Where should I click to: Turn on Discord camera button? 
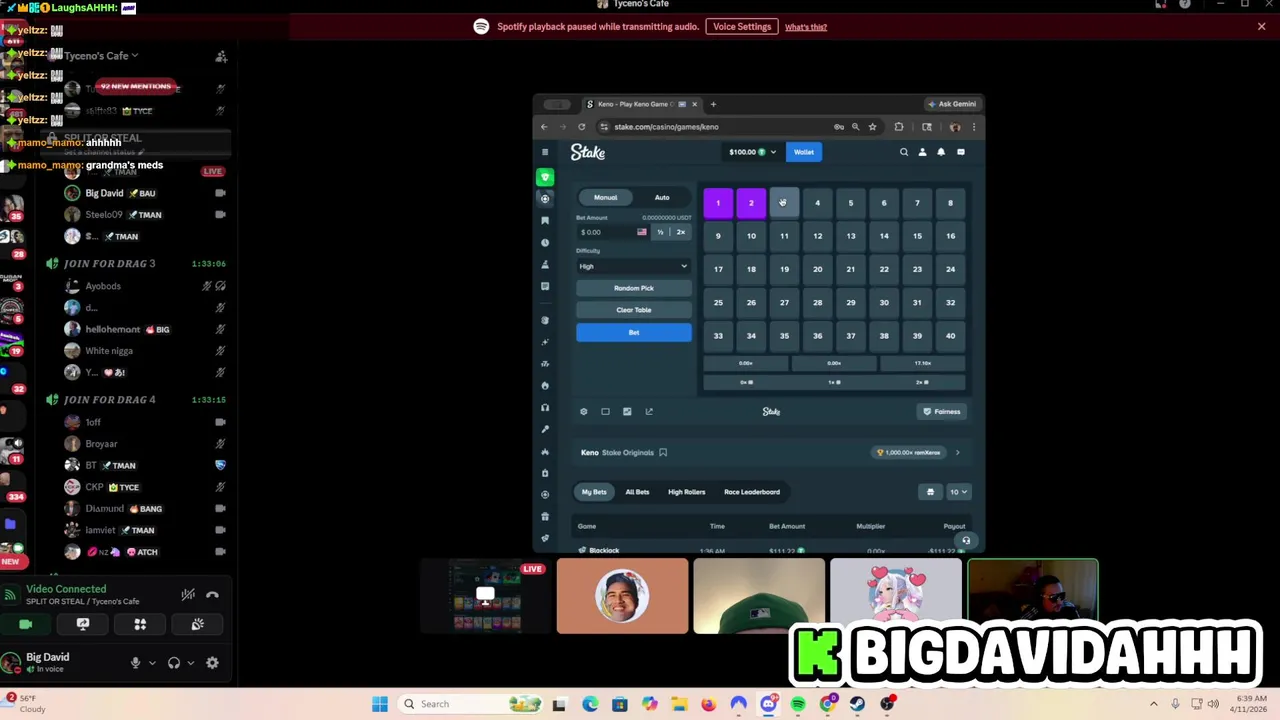tap(26, 624)
